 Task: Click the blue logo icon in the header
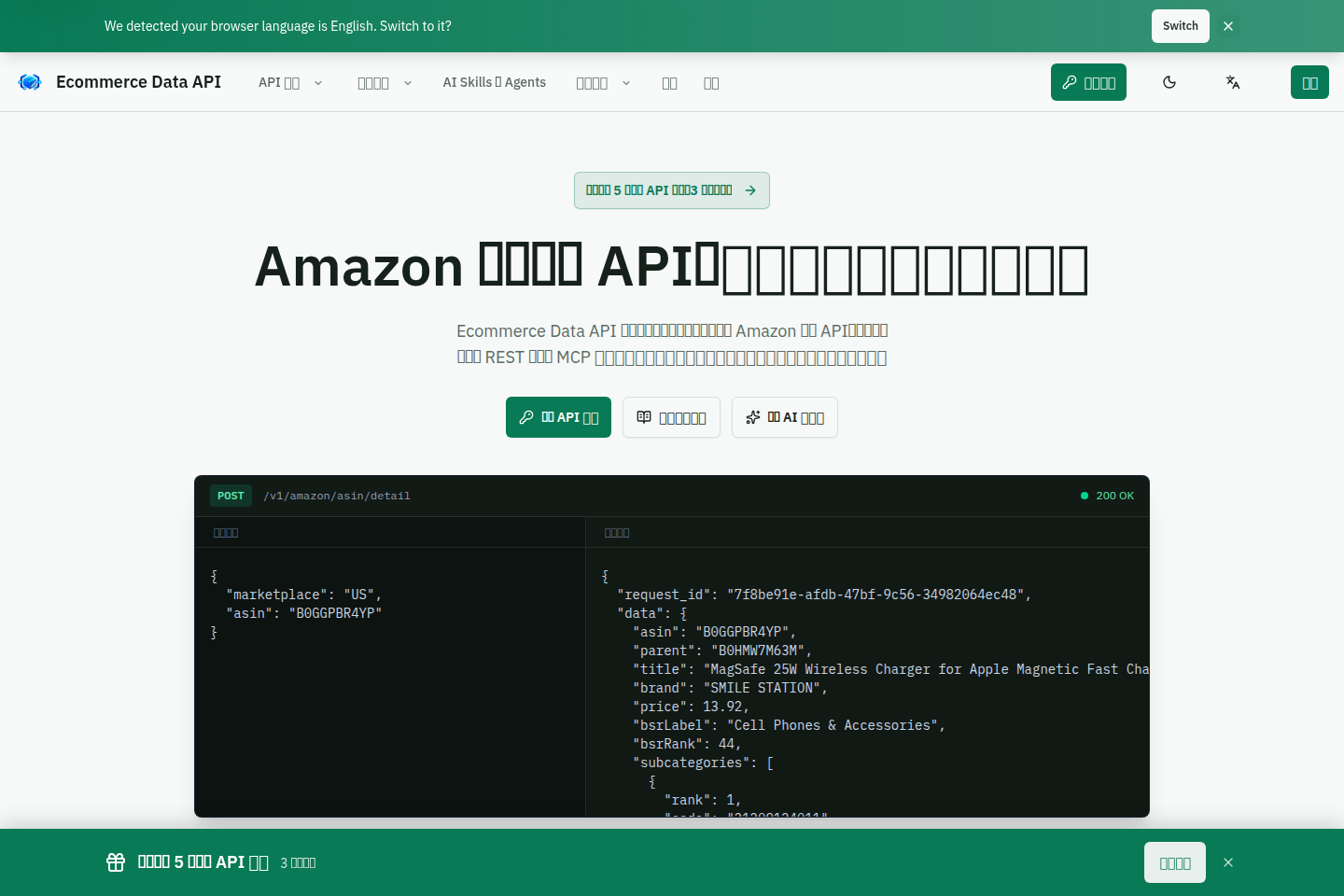click(30, 82)
